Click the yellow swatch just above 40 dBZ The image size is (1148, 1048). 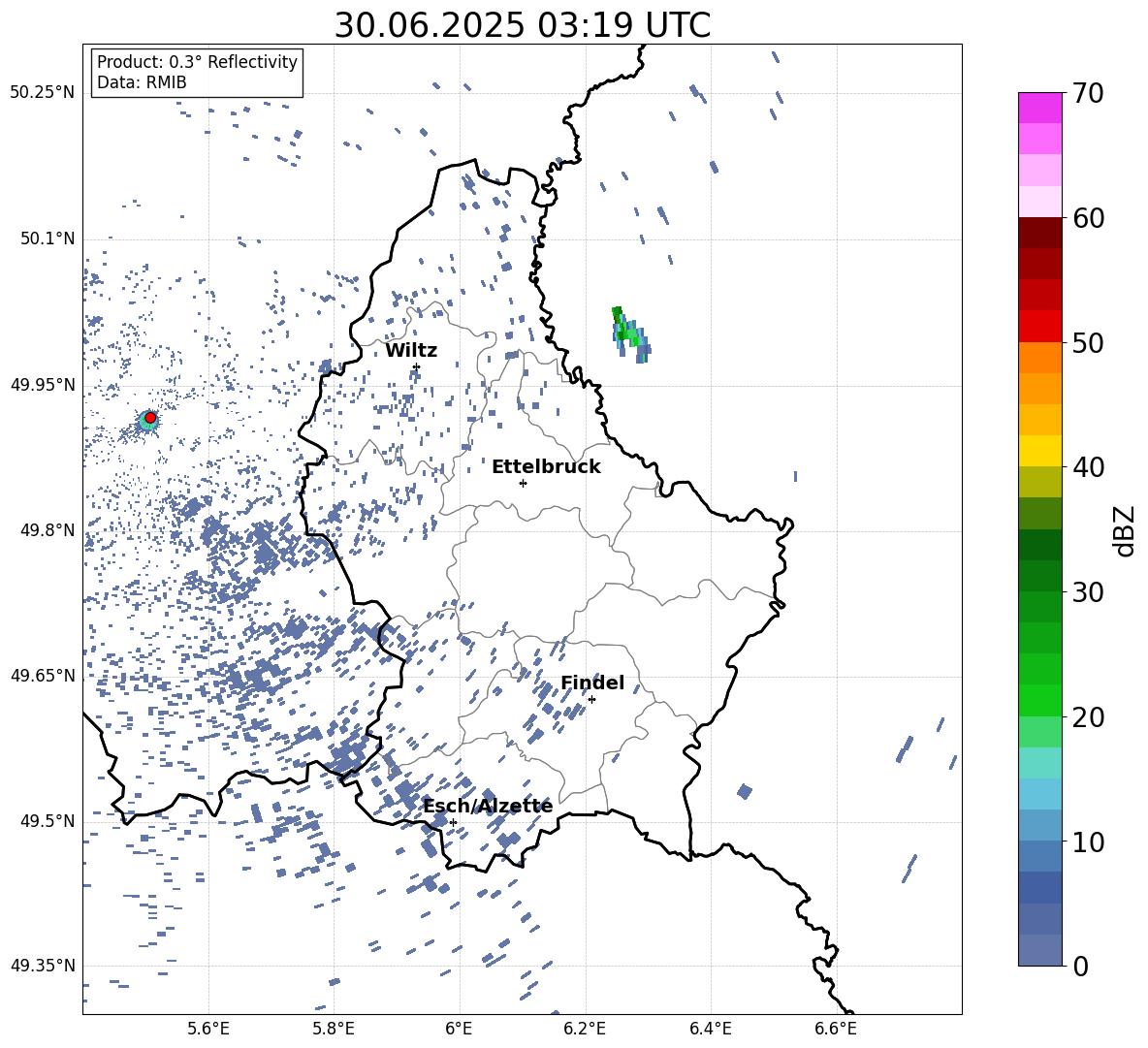click(1040, 451)
